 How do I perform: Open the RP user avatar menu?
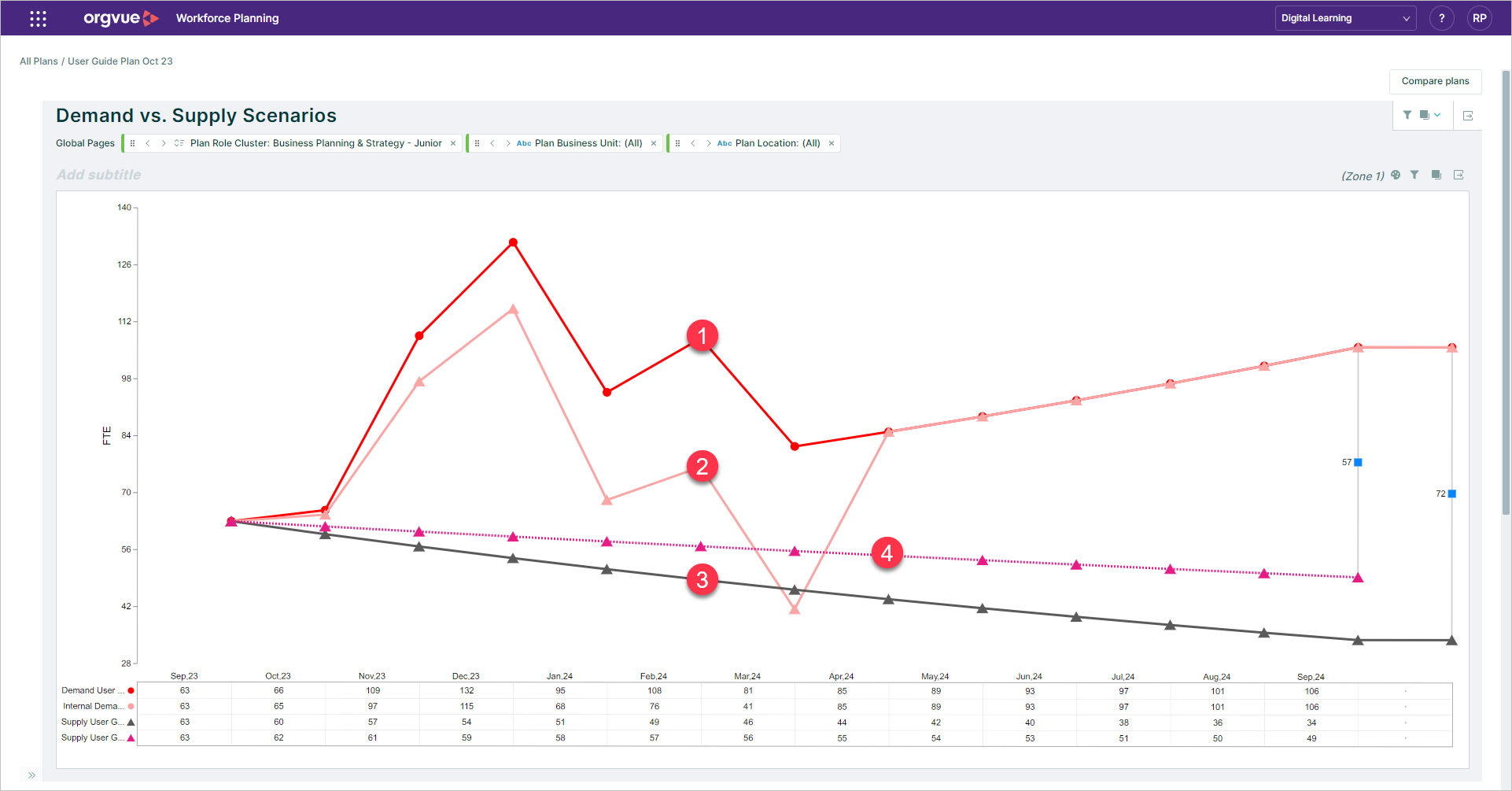[1480, 17]
